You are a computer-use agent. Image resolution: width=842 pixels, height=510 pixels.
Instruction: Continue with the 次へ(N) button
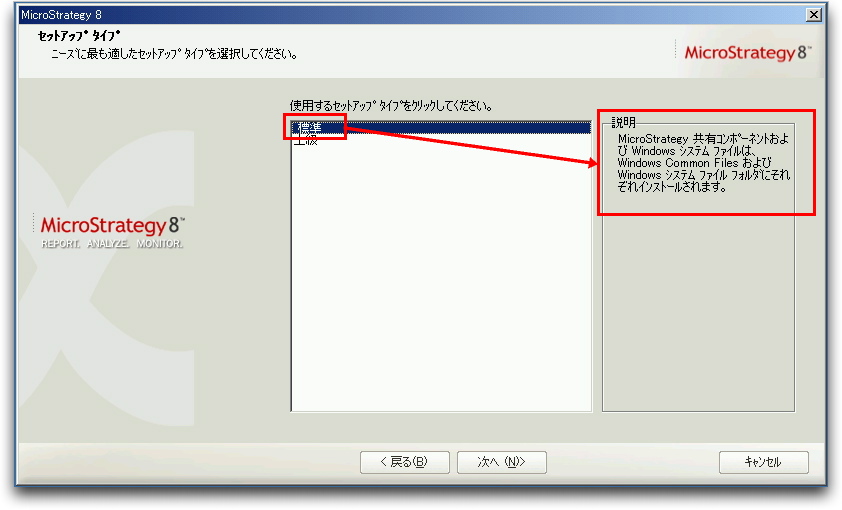tap(502, 462)
